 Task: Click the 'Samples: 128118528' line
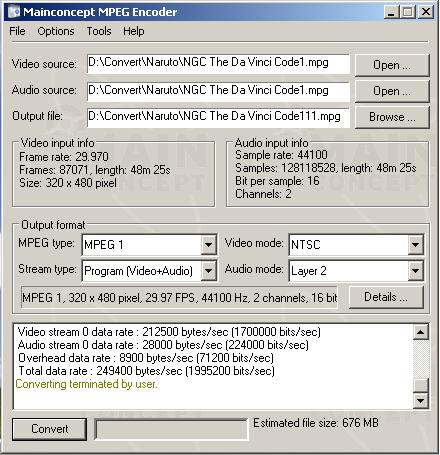click(x=326, y=168)
